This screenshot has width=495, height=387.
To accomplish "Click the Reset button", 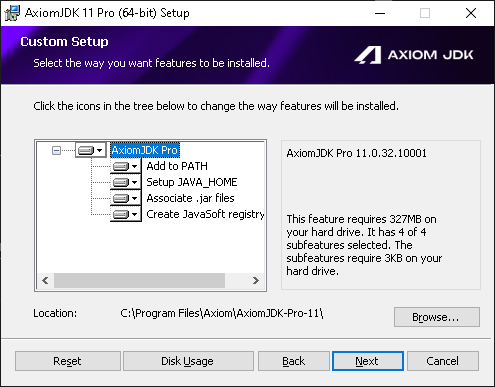I will (x=68, y=361).
